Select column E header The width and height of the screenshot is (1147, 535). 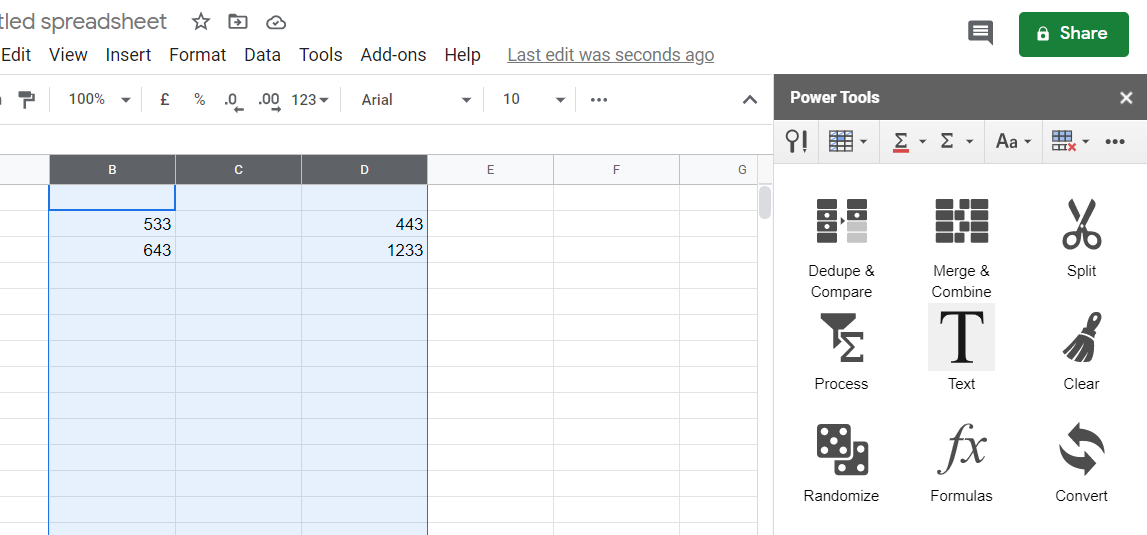(x=490, y=170)
